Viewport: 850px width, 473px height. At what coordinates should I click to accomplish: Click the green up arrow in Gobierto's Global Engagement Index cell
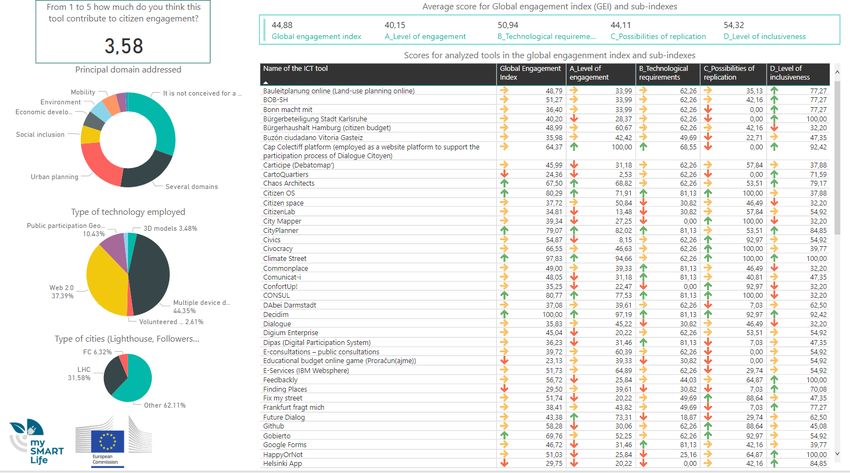(504, 436)
